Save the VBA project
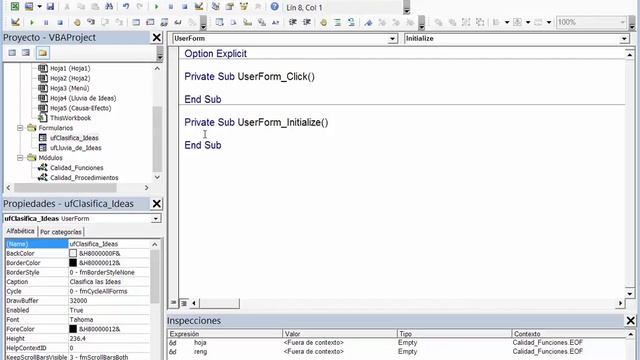The image size is (640, 360). tap(50, 7)
